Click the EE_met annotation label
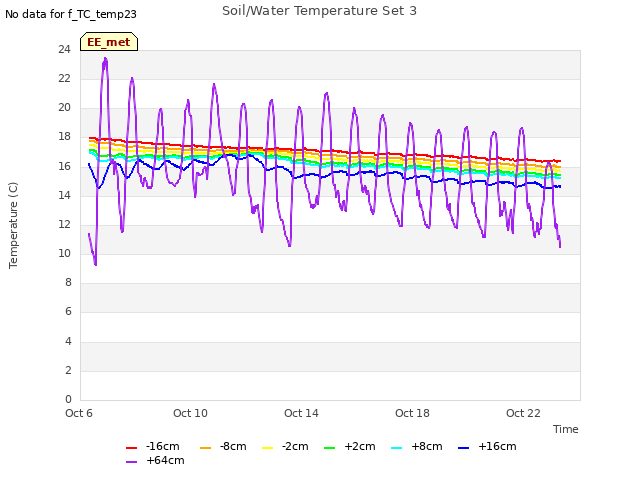The width and height of the screenshot is (640, 480). pos(109,42)
